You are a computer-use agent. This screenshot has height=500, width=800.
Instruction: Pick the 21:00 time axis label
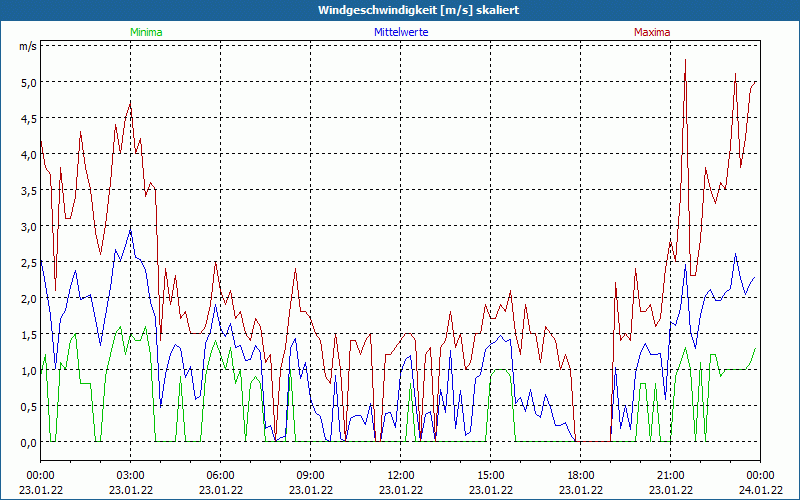point(670,475)
